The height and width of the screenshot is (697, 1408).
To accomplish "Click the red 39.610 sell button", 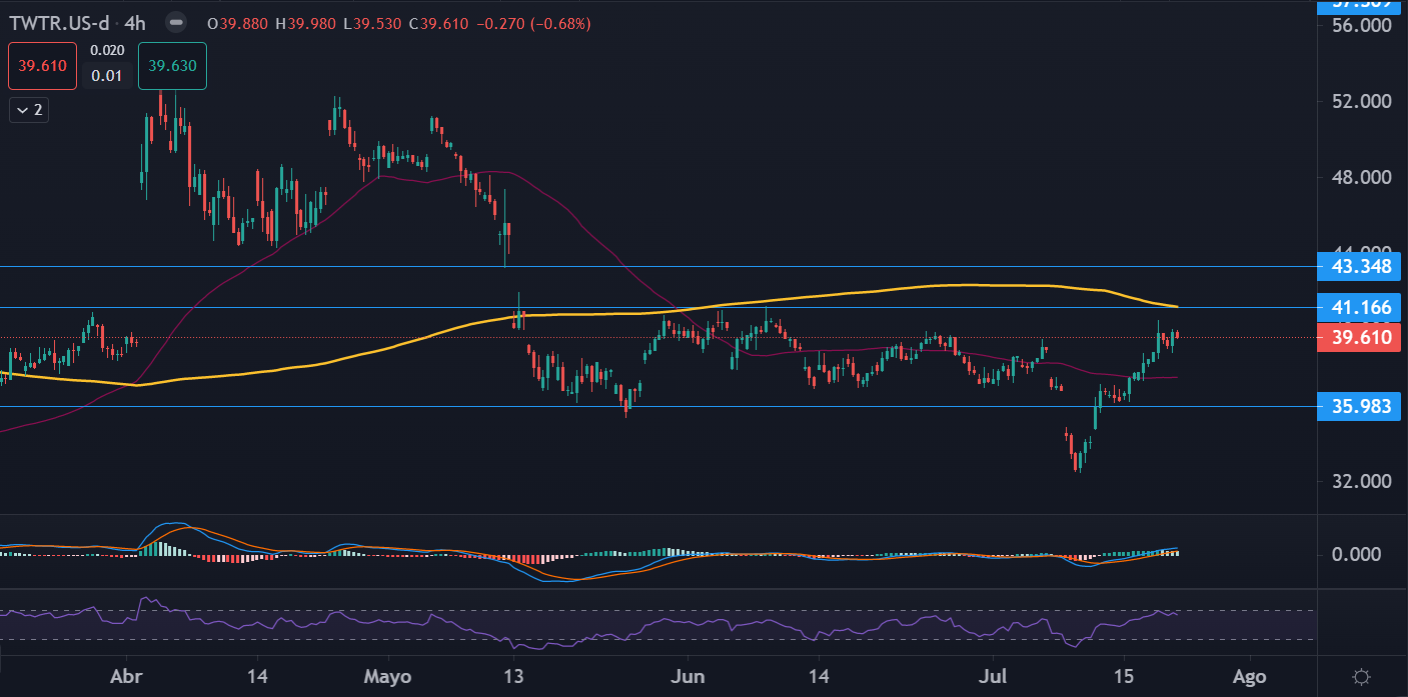I will point(42,66).
